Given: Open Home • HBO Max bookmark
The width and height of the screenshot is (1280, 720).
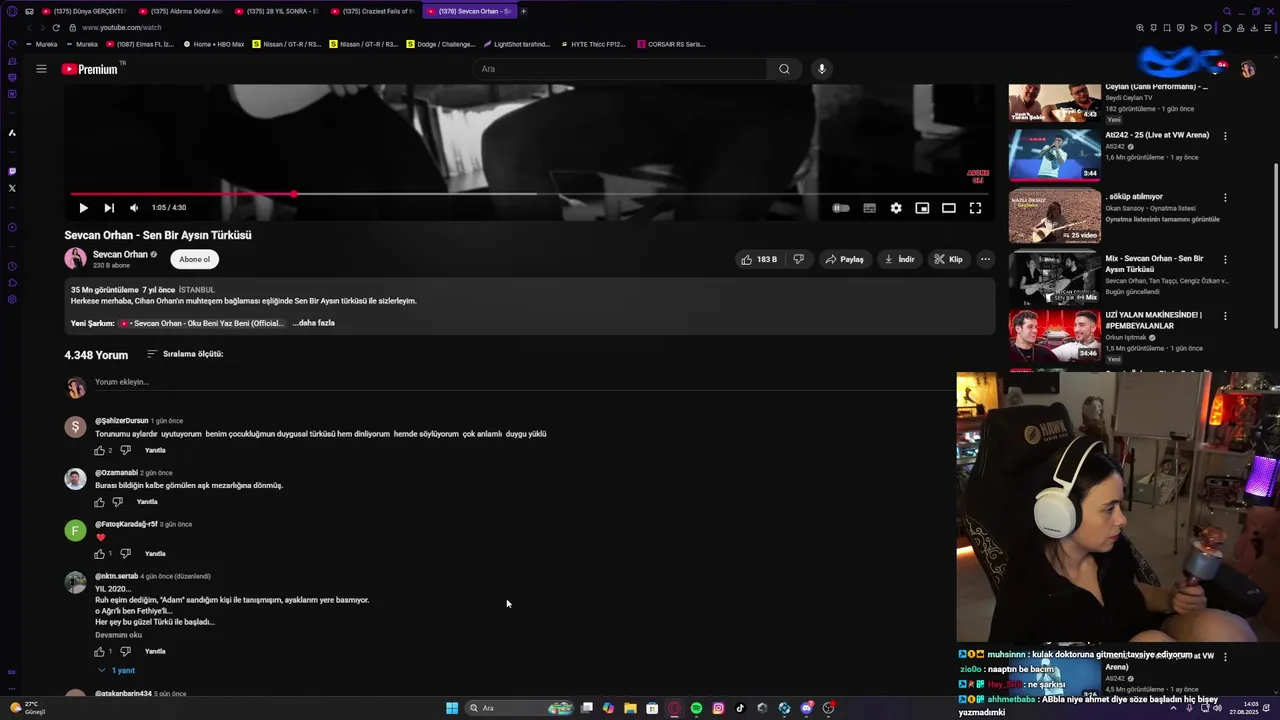Looking at the screenshot, I should [214, 44].
